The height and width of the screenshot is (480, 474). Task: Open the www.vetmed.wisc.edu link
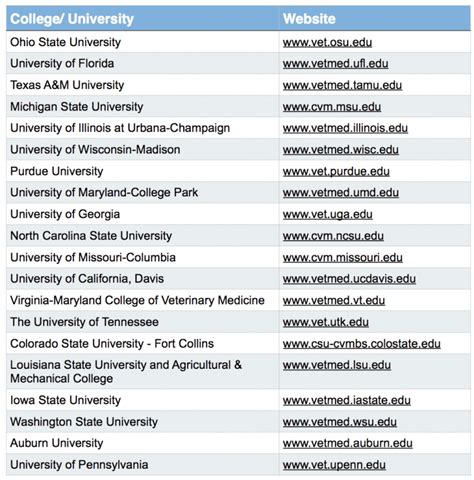pos(341,150)
